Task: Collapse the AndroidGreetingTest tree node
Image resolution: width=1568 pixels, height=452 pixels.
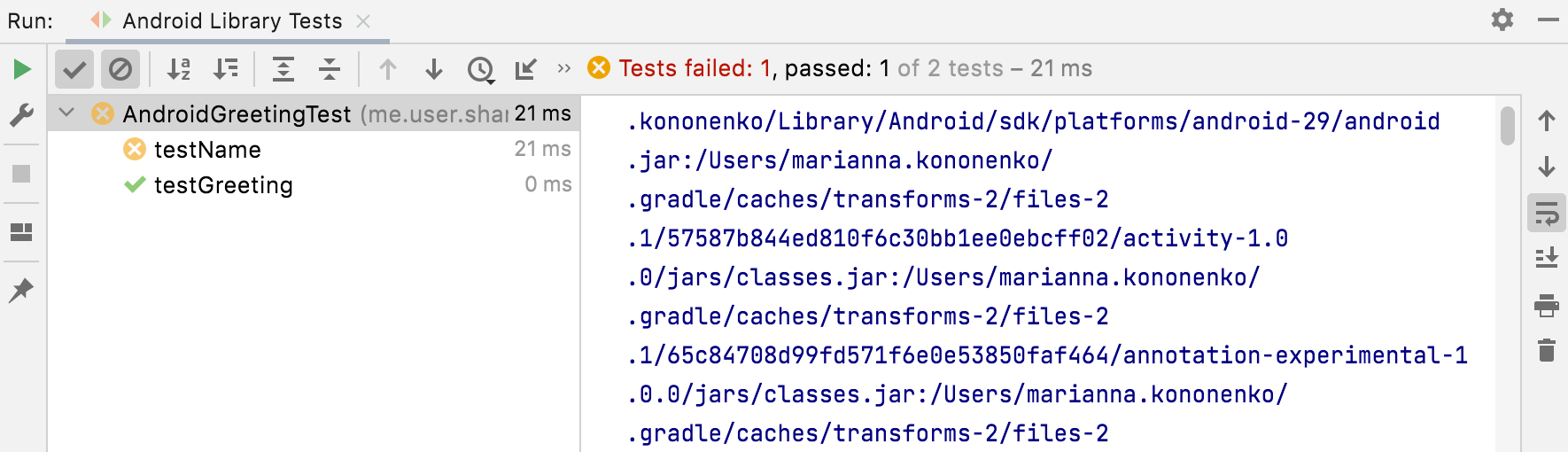Action: tap(66, 113)
